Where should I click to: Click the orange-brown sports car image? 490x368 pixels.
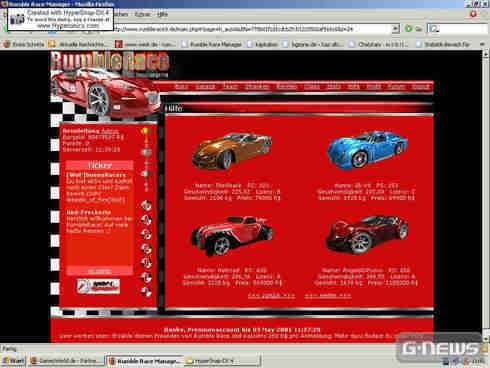[x=232, y=151]
